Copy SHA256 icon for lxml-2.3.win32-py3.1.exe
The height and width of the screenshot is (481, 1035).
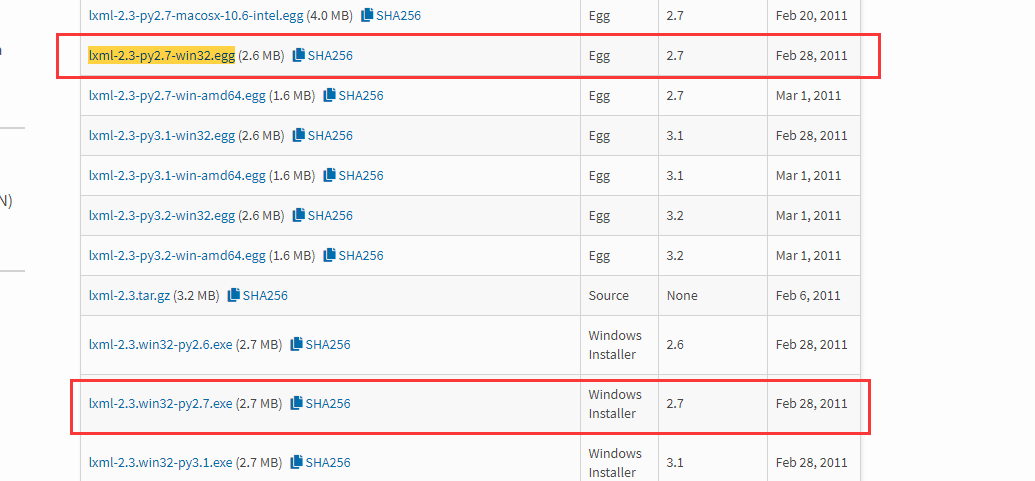296,463
